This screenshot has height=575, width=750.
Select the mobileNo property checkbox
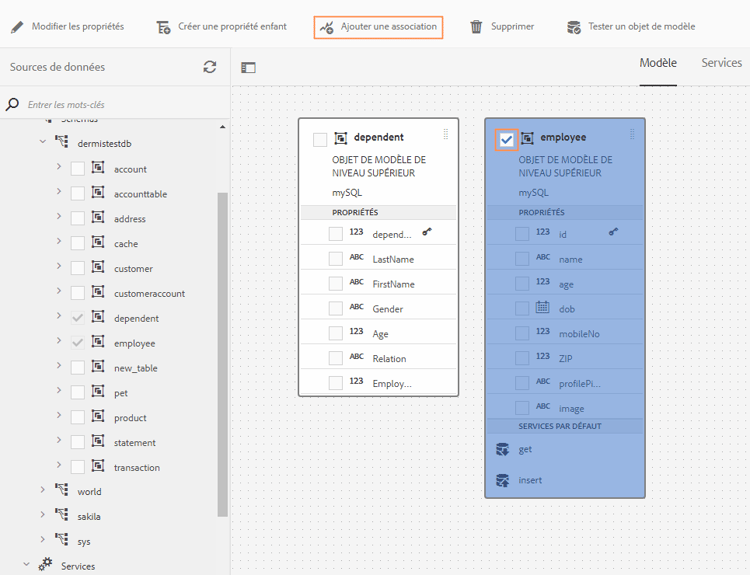coord(522,333)
